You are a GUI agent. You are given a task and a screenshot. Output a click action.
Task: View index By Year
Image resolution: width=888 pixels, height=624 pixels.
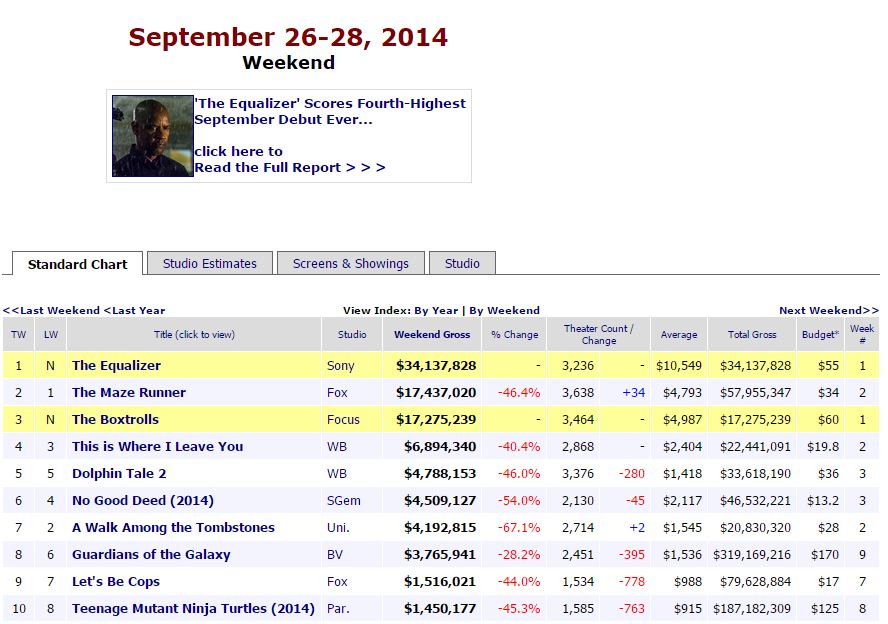click(436, 311)
